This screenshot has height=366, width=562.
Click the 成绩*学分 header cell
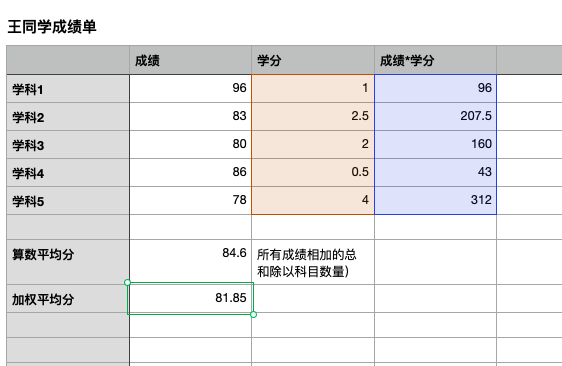click(435, 60)
